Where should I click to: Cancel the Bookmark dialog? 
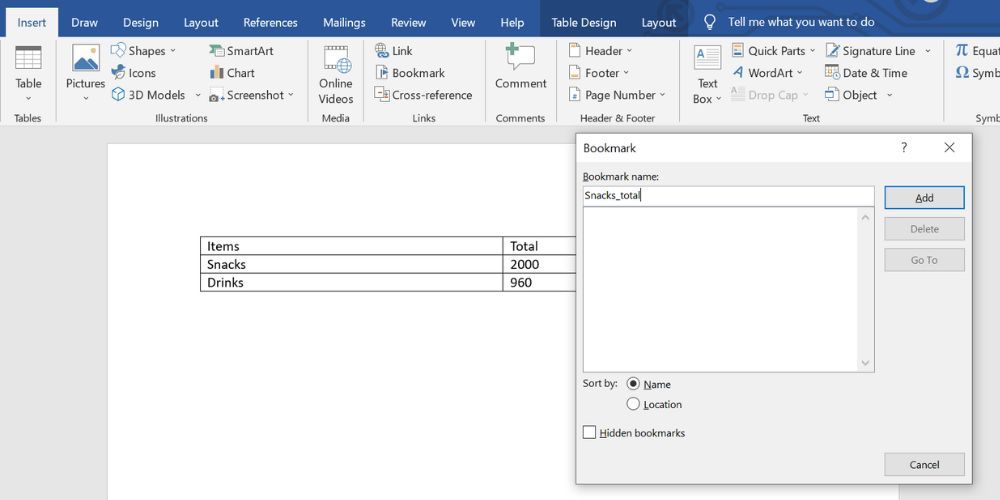pos(924,464)
